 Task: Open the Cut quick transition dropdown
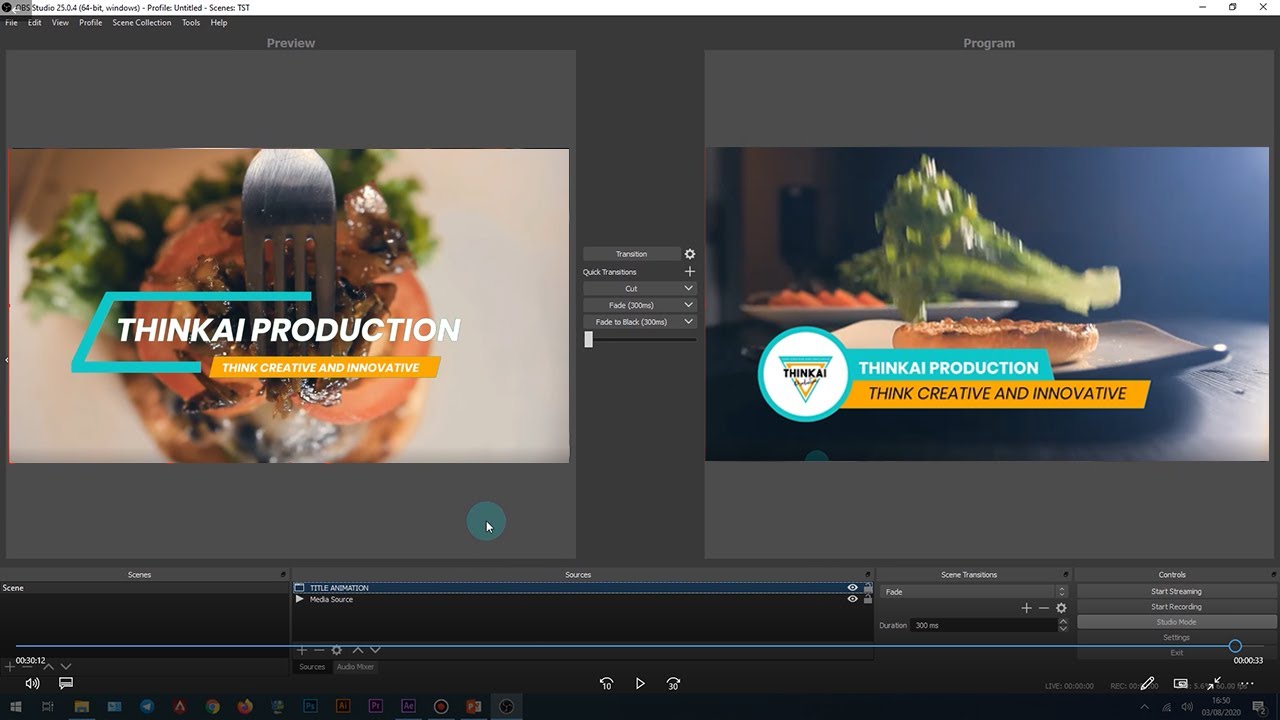pos(688,288)
